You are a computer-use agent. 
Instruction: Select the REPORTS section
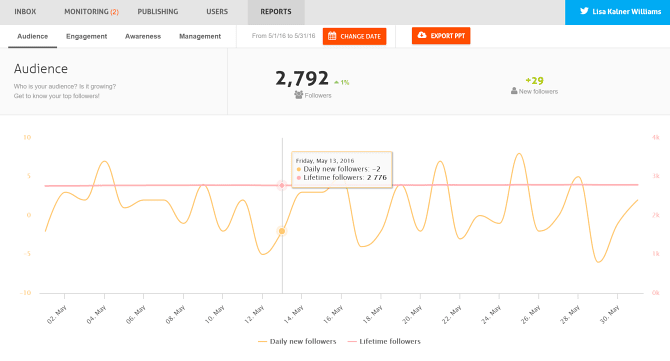tap(276, 12)
